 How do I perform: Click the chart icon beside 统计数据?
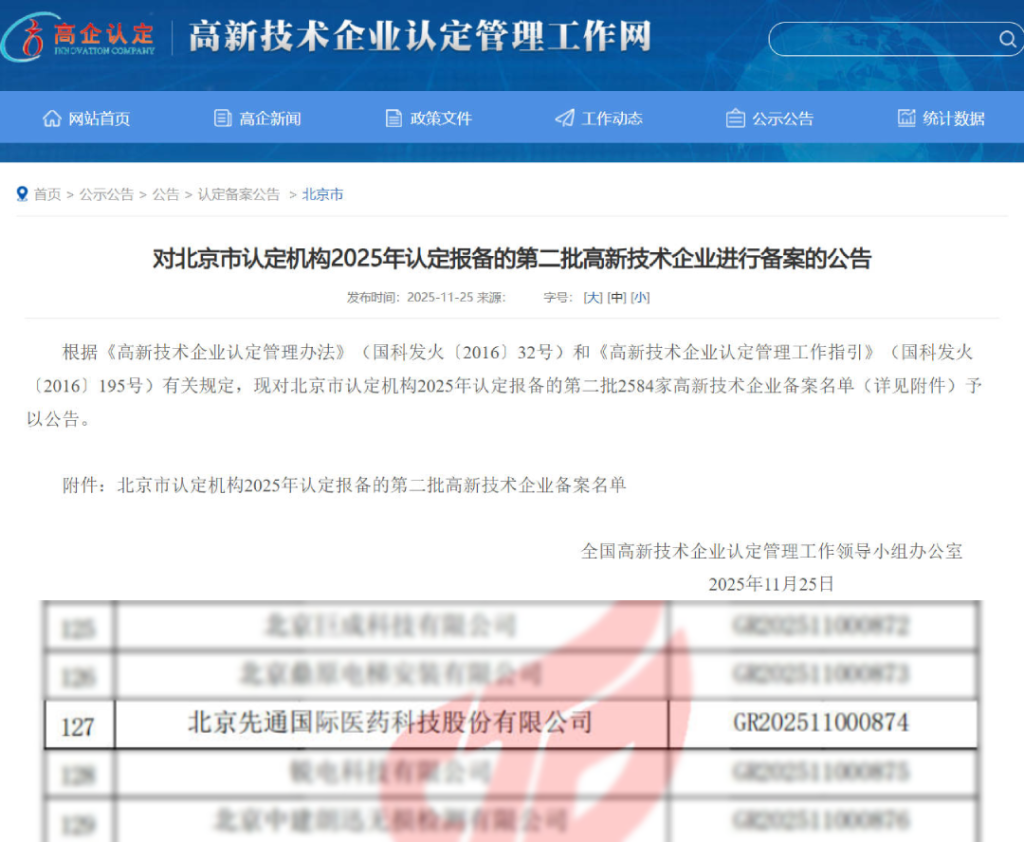(907, 118)
